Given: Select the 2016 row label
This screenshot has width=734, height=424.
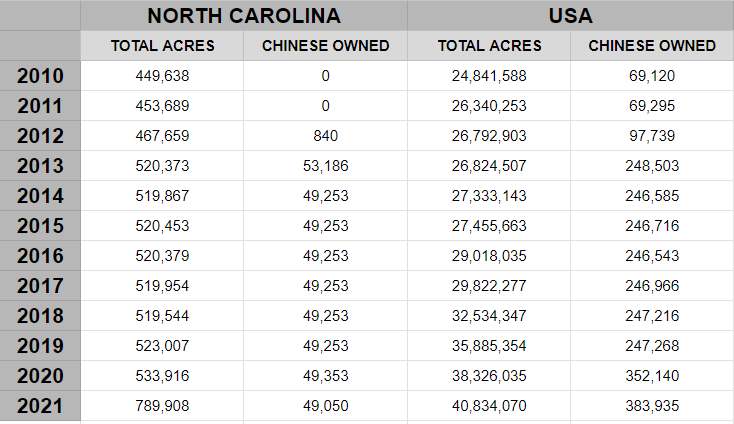Looking at the screenshot, I should coord(40,256).
